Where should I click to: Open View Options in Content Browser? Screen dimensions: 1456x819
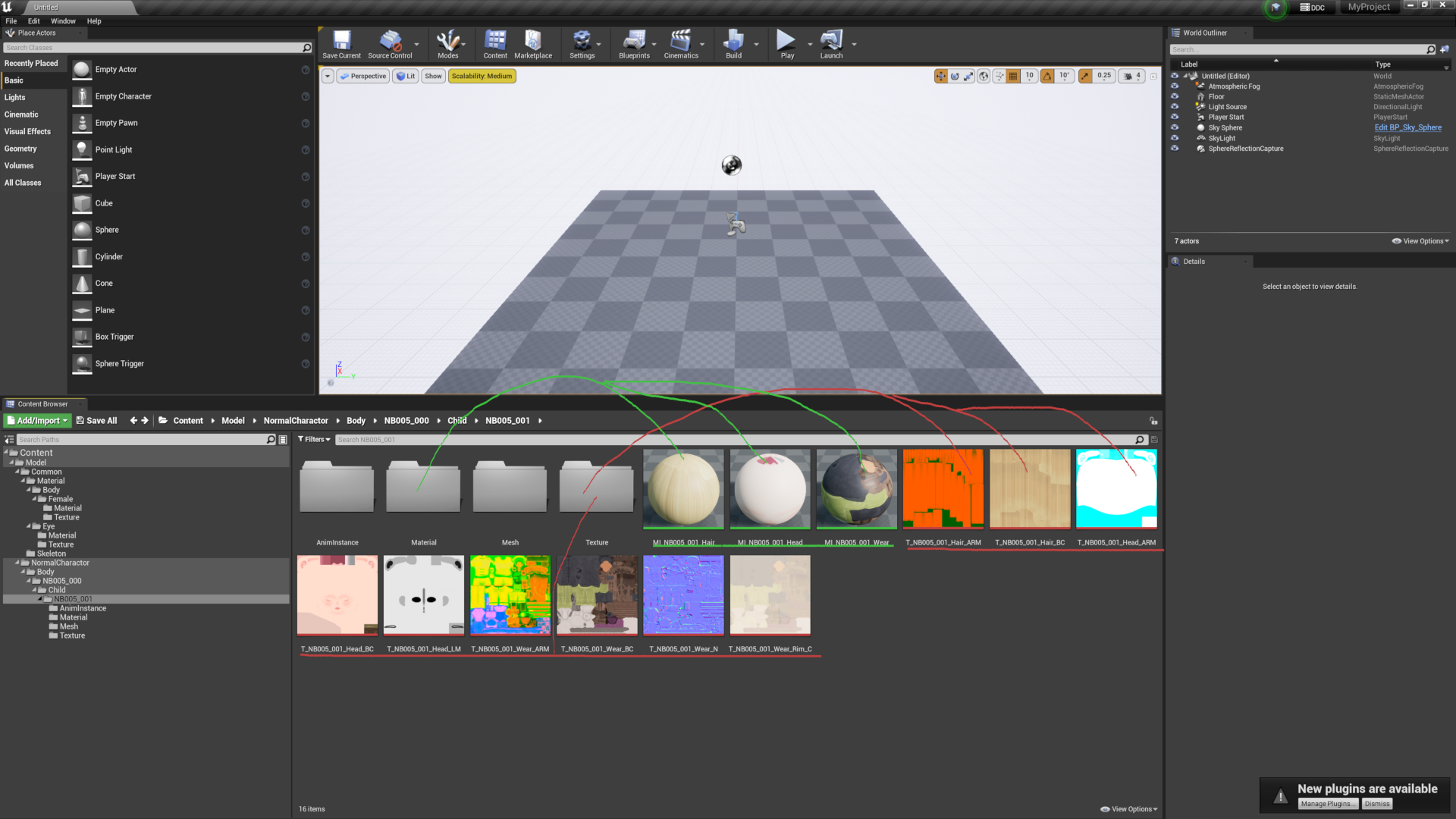click(x=1129, y=809)
